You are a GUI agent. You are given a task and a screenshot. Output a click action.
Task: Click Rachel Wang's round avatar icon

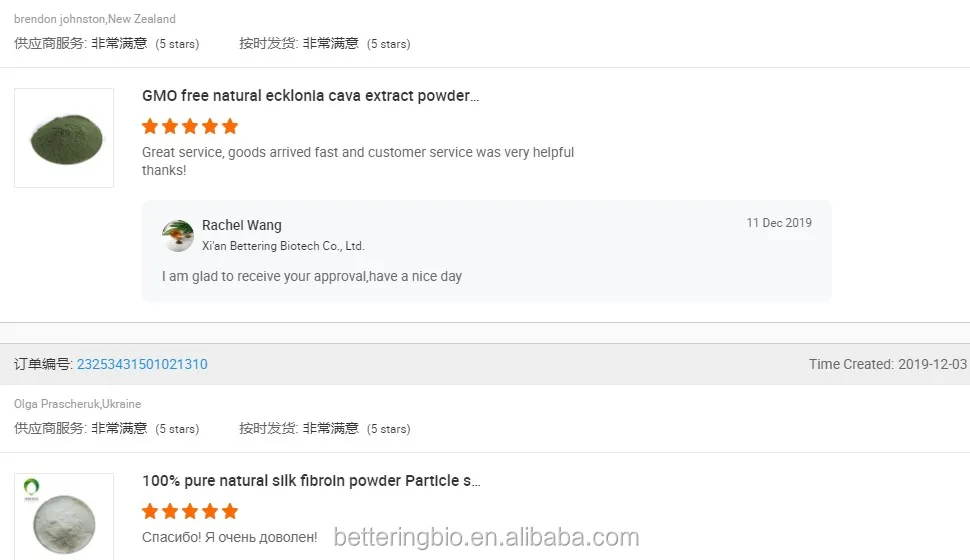click(178, 236)
